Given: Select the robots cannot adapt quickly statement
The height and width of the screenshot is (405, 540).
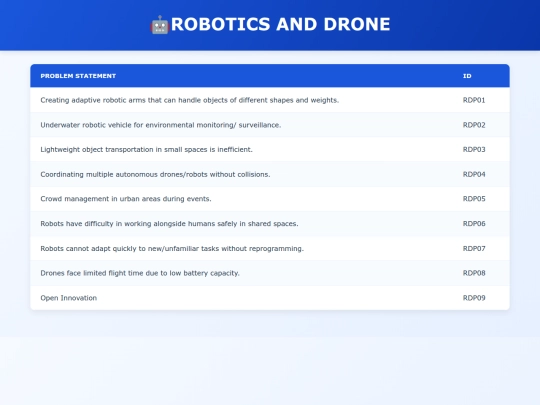Looking at the screenshot, I should 172,248.
